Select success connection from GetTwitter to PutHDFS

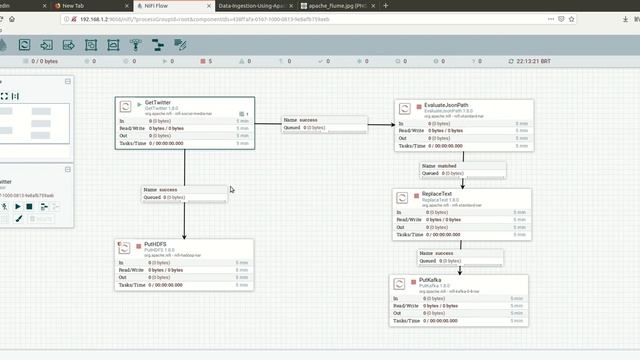[x=184, y=194]
